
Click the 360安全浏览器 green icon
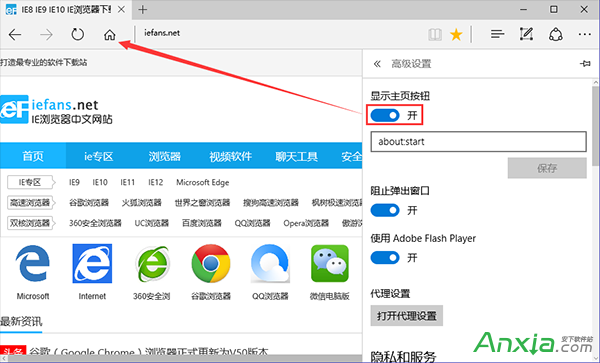click(x=152, y=264)
